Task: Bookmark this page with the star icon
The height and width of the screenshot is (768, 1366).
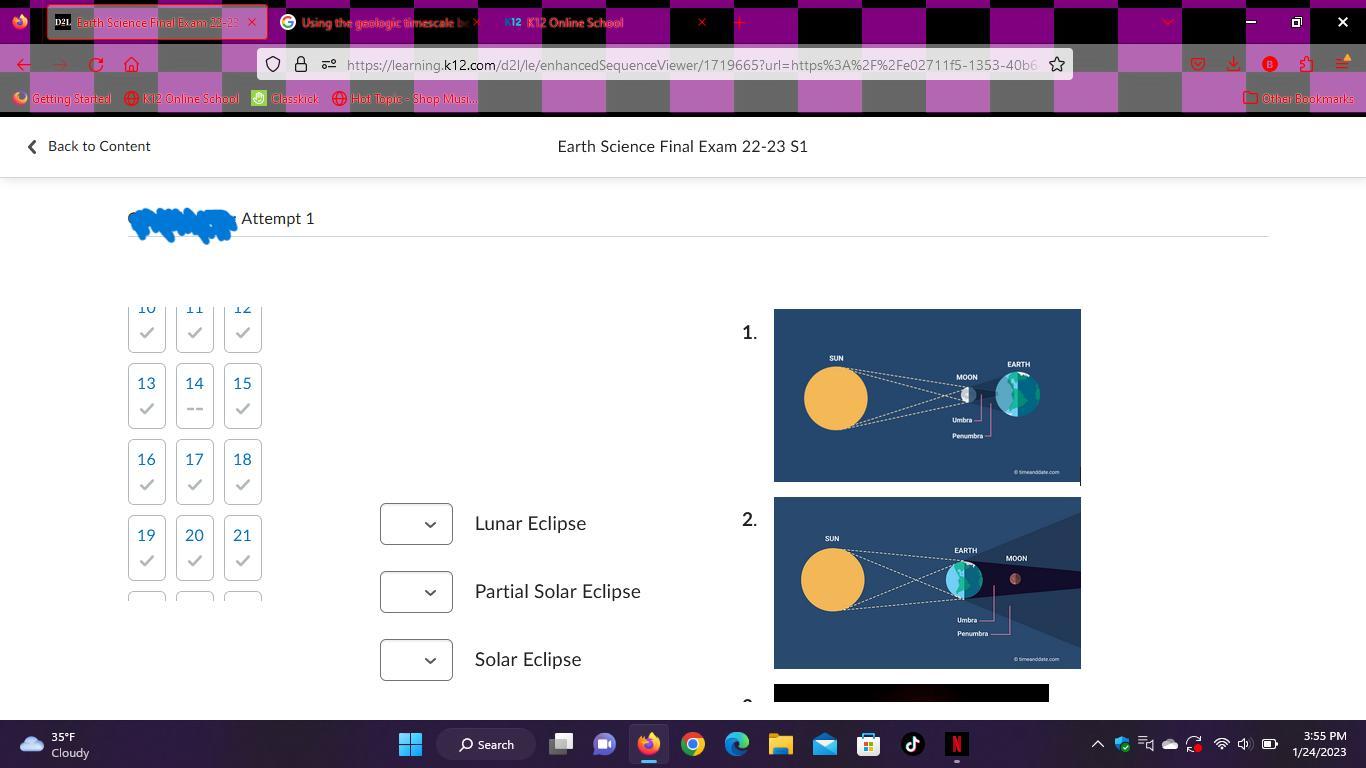Action: (x=1056, y=65)
